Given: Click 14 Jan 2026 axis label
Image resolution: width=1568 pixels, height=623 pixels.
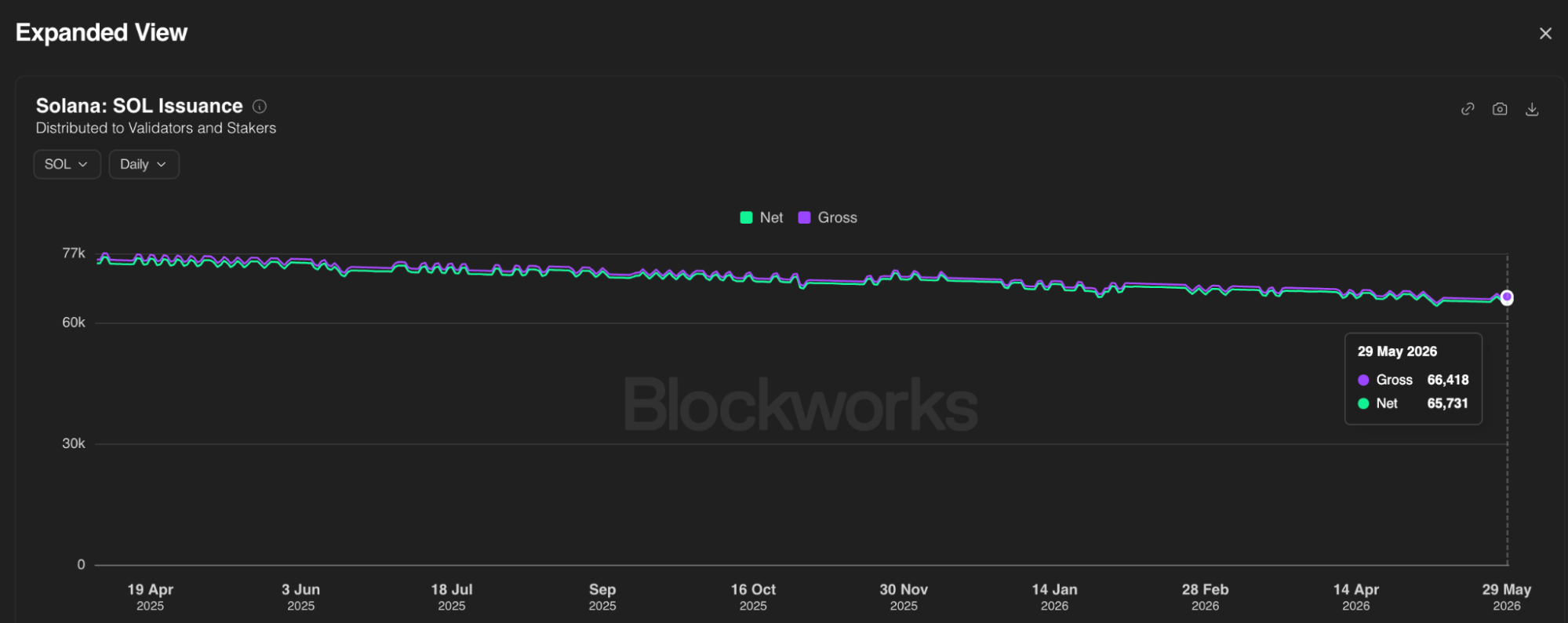Looking at the screenshot, I should pos(1054,596).
